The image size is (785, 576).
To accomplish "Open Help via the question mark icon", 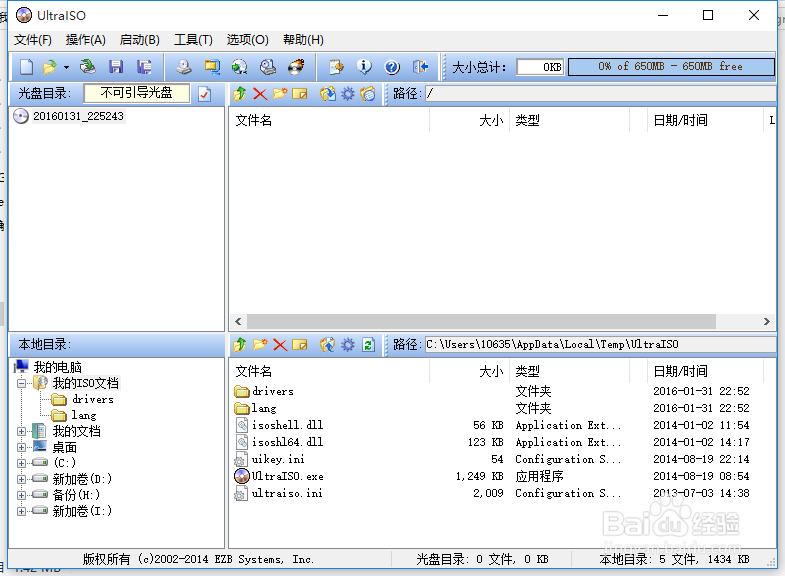I will click(x=392, y=67).
